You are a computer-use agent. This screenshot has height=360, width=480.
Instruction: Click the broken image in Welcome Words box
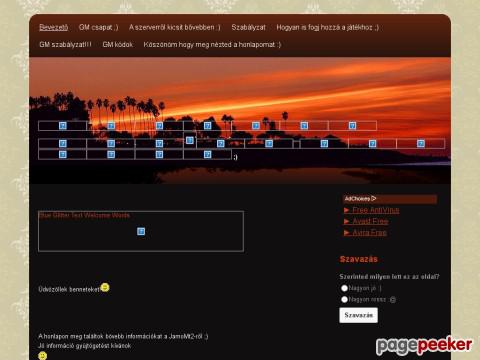[x=141, y=231]
